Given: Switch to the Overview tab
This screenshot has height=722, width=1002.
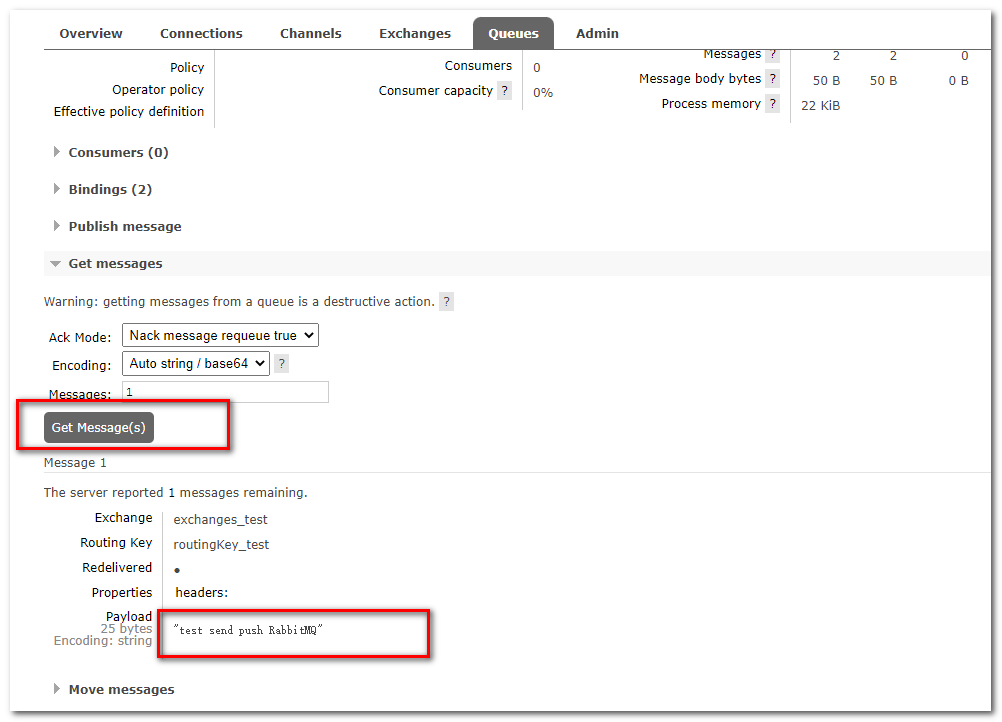Looking at the screenshot, I should (90, 33).
